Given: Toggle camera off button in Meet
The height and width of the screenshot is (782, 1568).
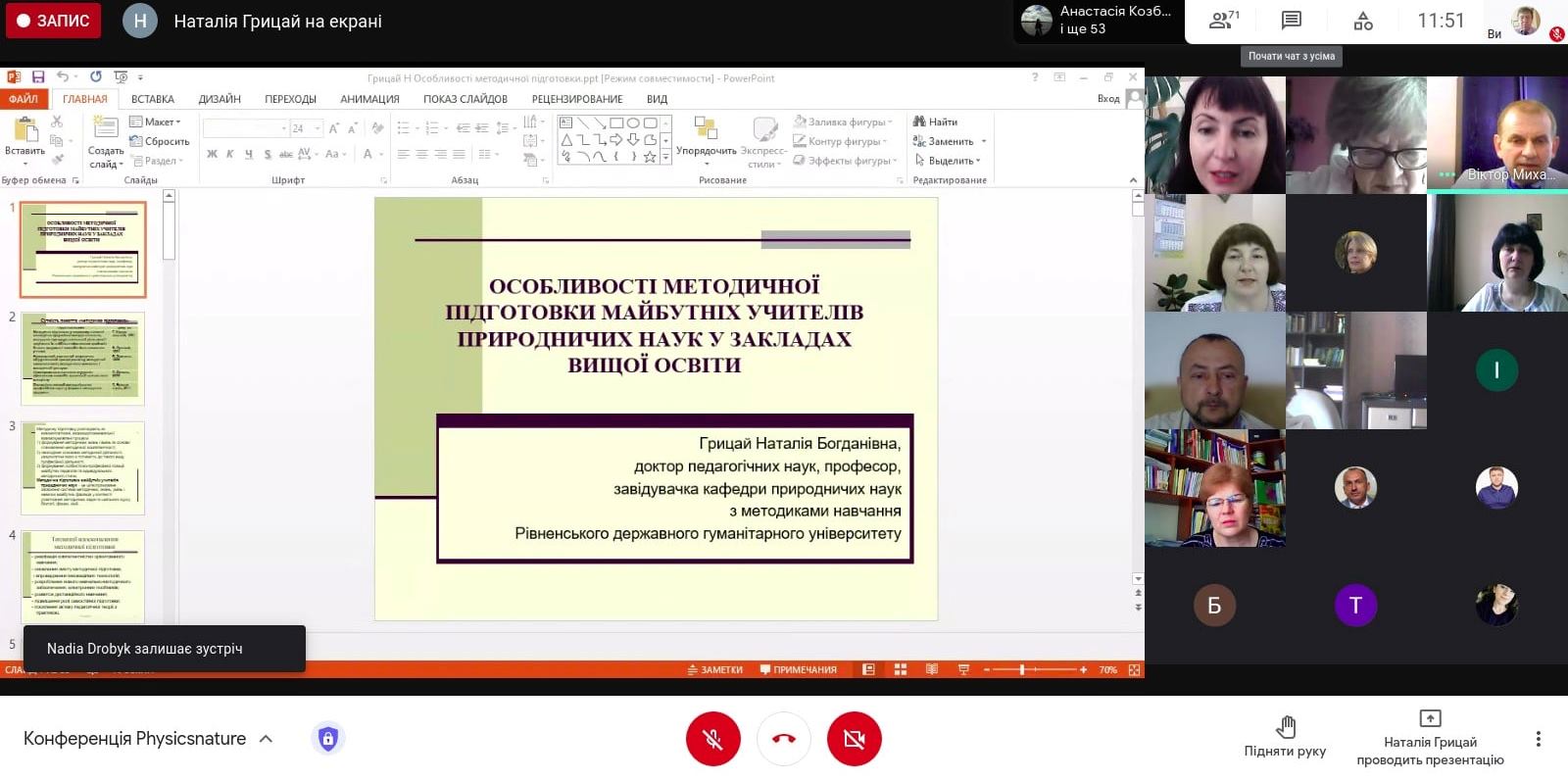Looking at the screenshot, I should (x=855, y=739).
